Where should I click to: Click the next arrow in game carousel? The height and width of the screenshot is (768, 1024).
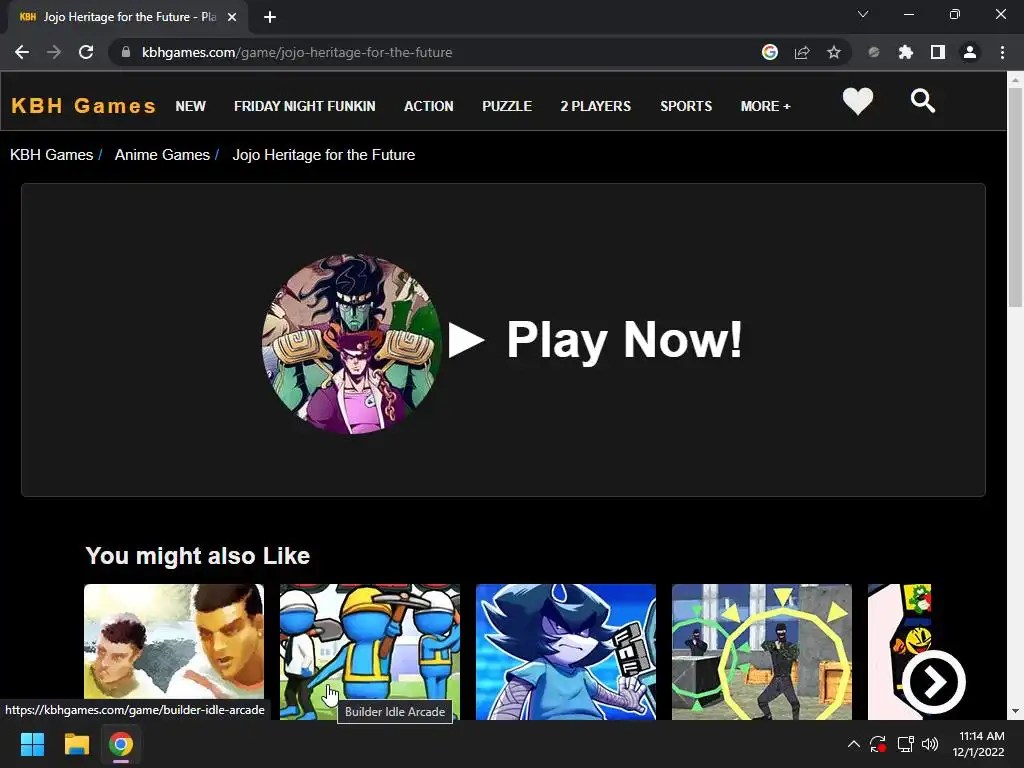[934, 682]
